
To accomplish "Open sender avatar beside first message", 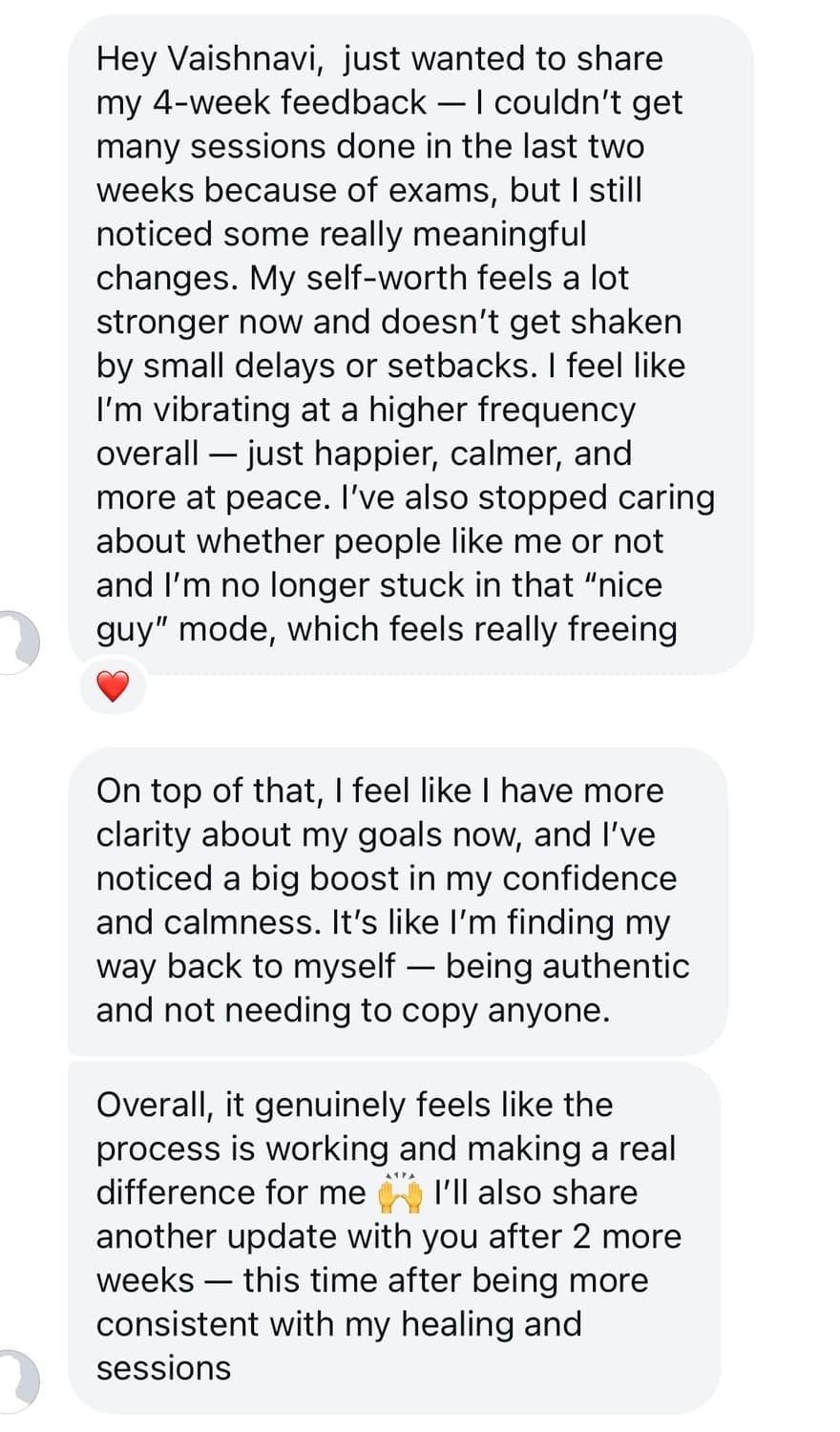I will click(21, 638).
